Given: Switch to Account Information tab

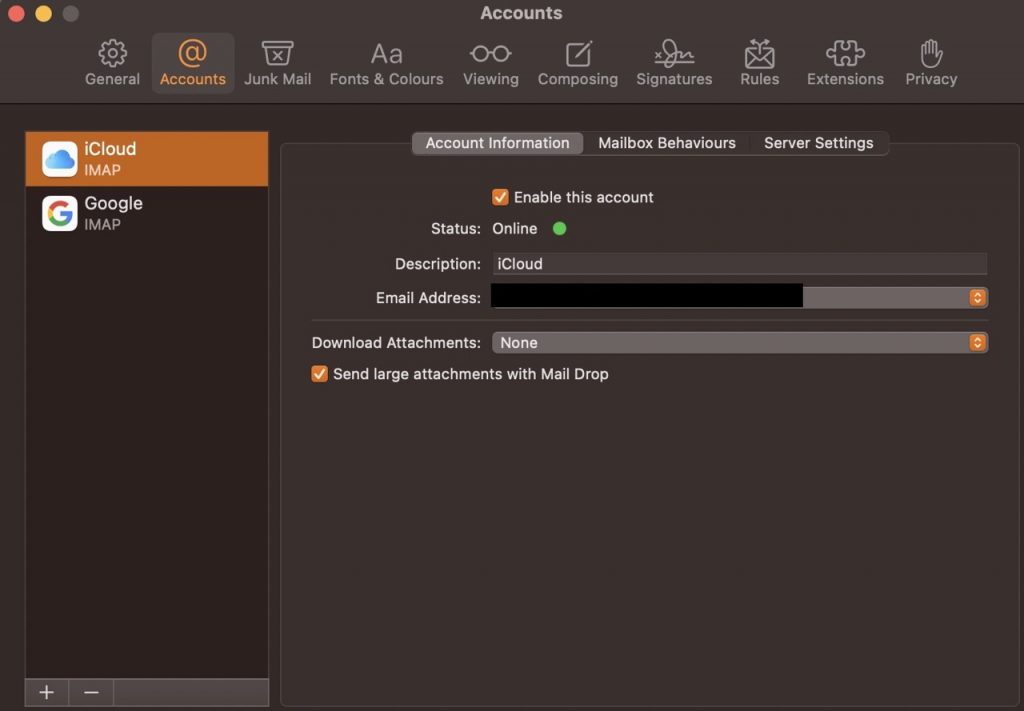Looking at the screenshot, I should pos(498,143).
